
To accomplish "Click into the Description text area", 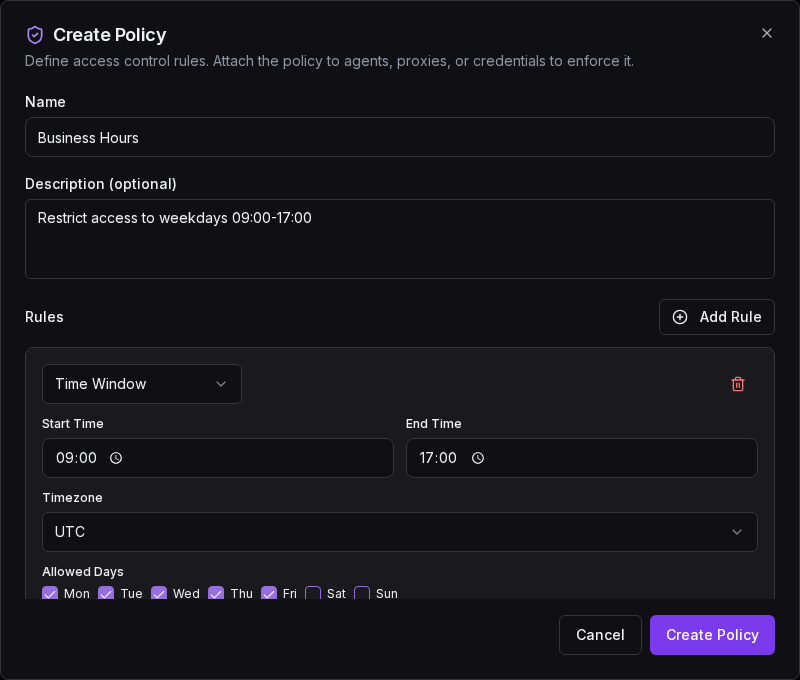I will pyautogui.click(x=399, y=239).
